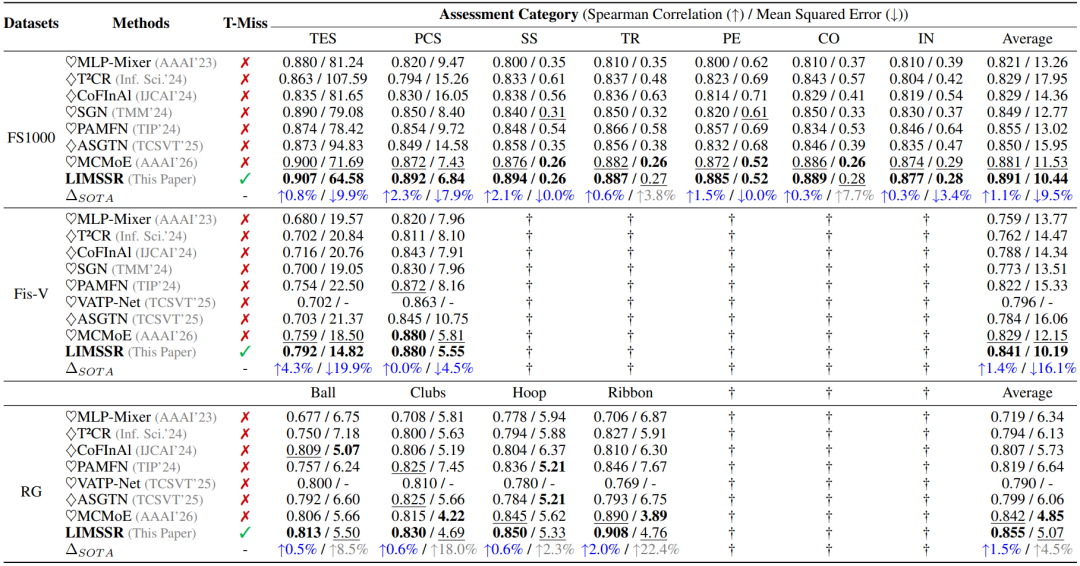
Task: Click the average "0.796 / -"
Action: tap(1027, 302)
